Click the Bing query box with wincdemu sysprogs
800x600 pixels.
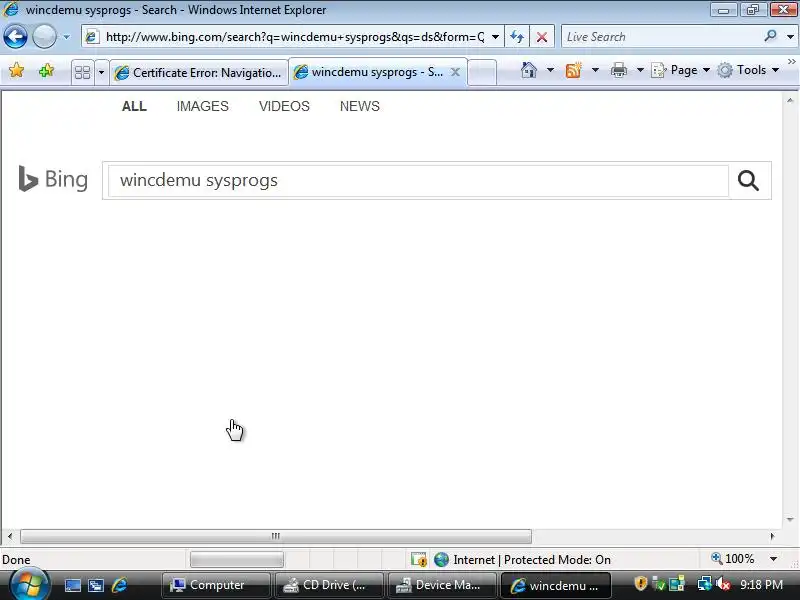pos(418,180)
